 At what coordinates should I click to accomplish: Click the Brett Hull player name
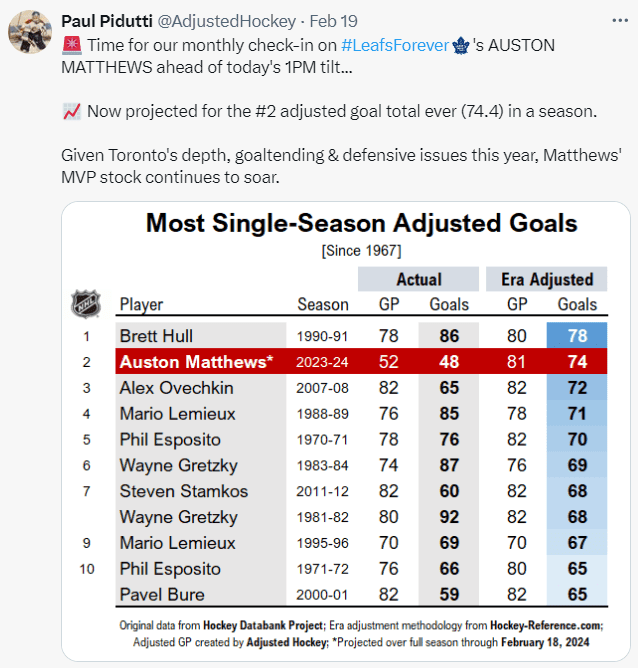156,336
